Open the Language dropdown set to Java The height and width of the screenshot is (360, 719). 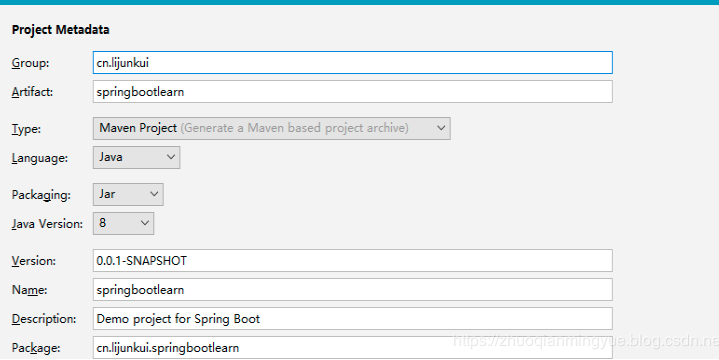pos(136,157)
